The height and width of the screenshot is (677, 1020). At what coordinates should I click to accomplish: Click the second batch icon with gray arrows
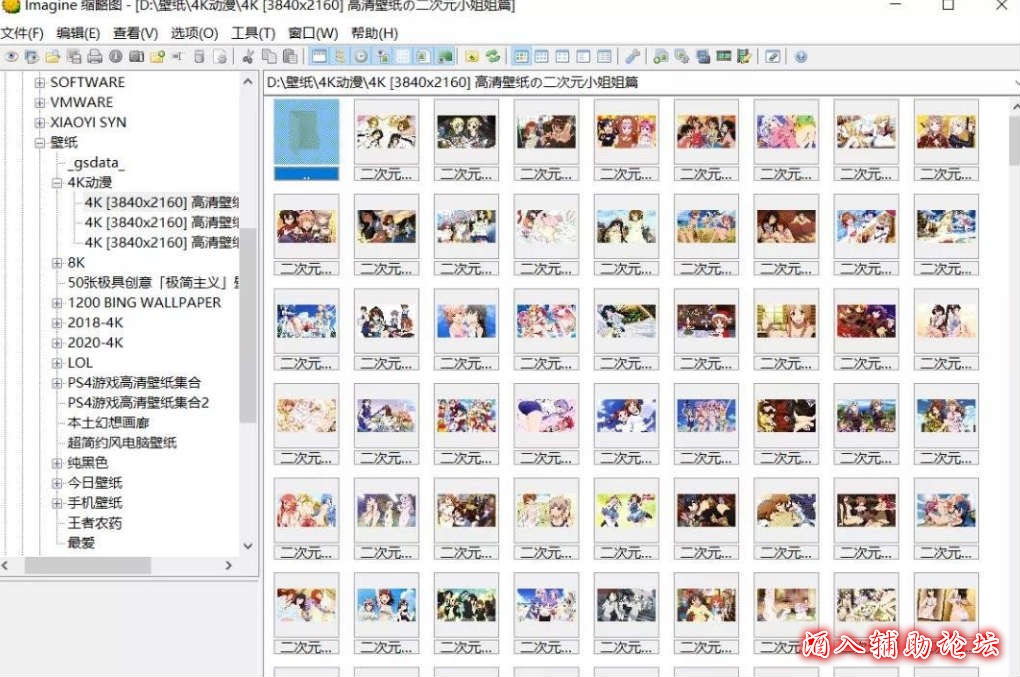[x=681, y=57]
